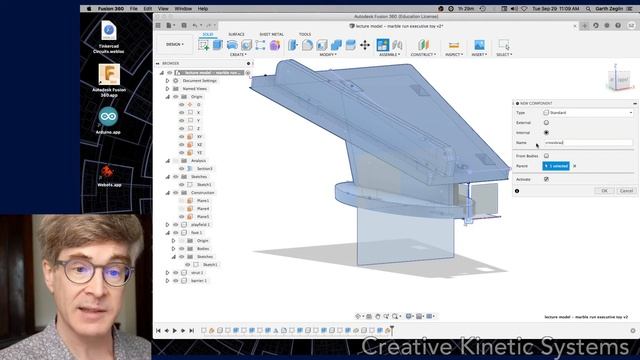Click the Create Form purple icon
The image size is (640, 360).
point(275,45)
